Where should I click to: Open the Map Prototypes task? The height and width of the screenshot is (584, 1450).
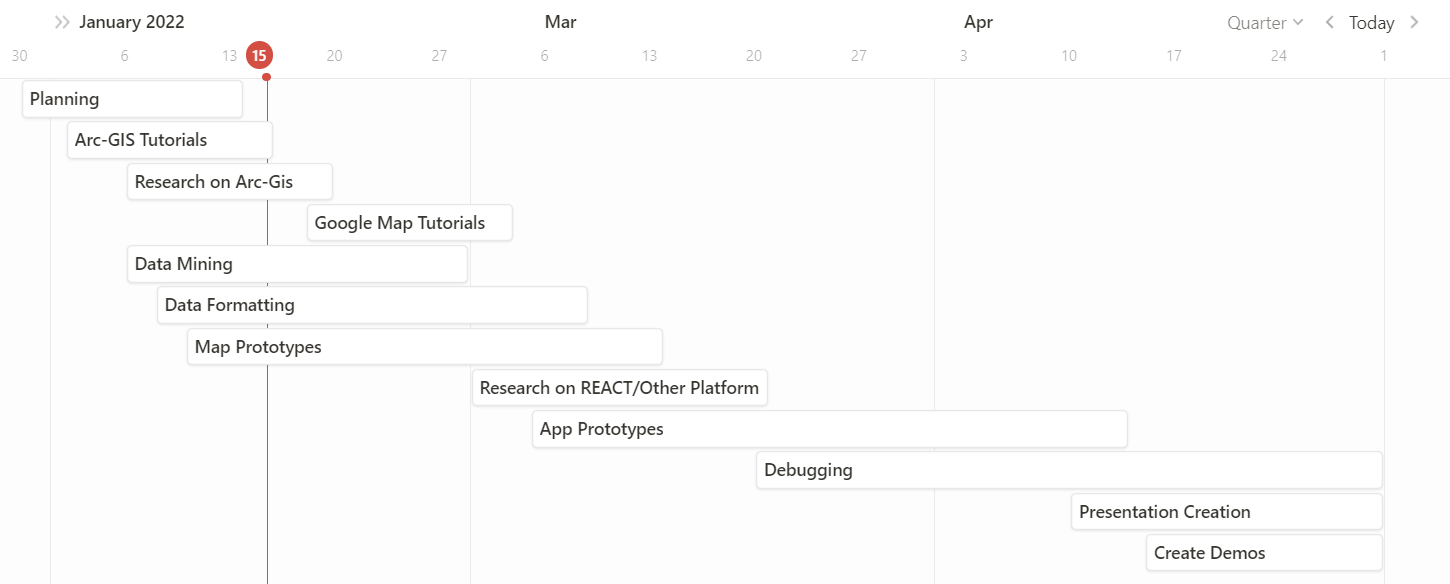coord(424,347)
